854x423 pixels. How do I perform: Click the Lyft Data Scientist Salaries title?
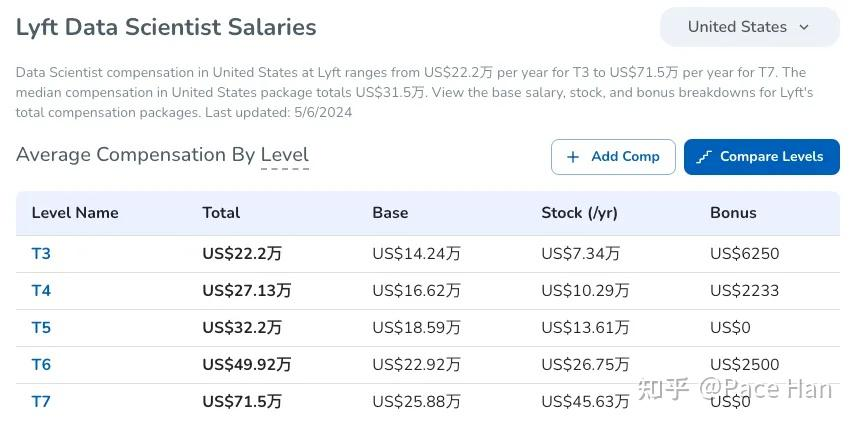click(166, 27)
